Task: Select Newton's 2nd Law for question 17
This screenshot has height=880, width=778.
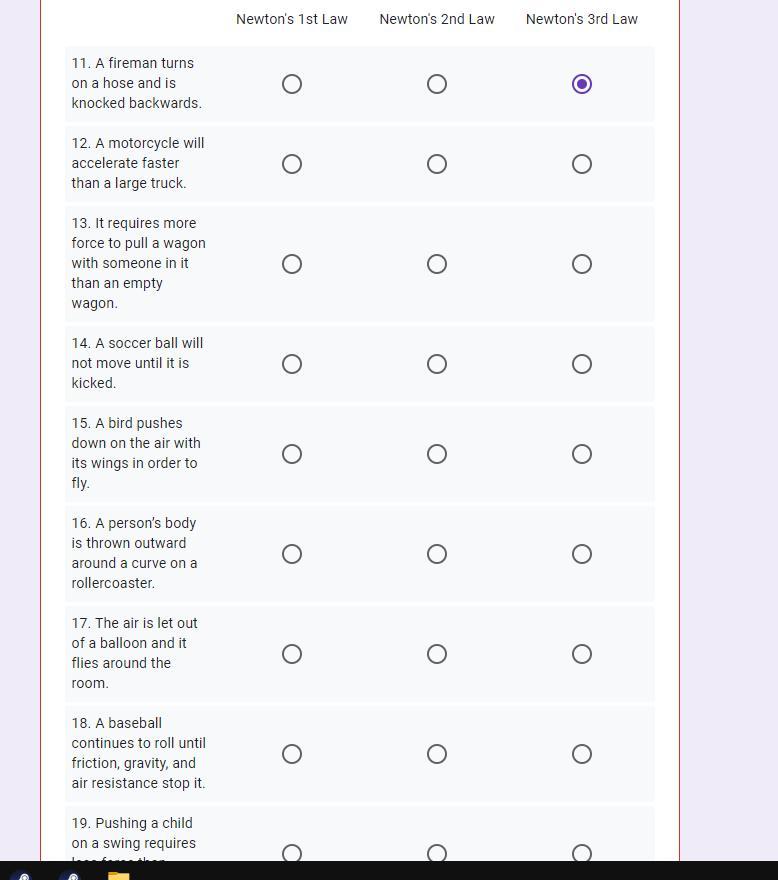Action: [437, 654]
